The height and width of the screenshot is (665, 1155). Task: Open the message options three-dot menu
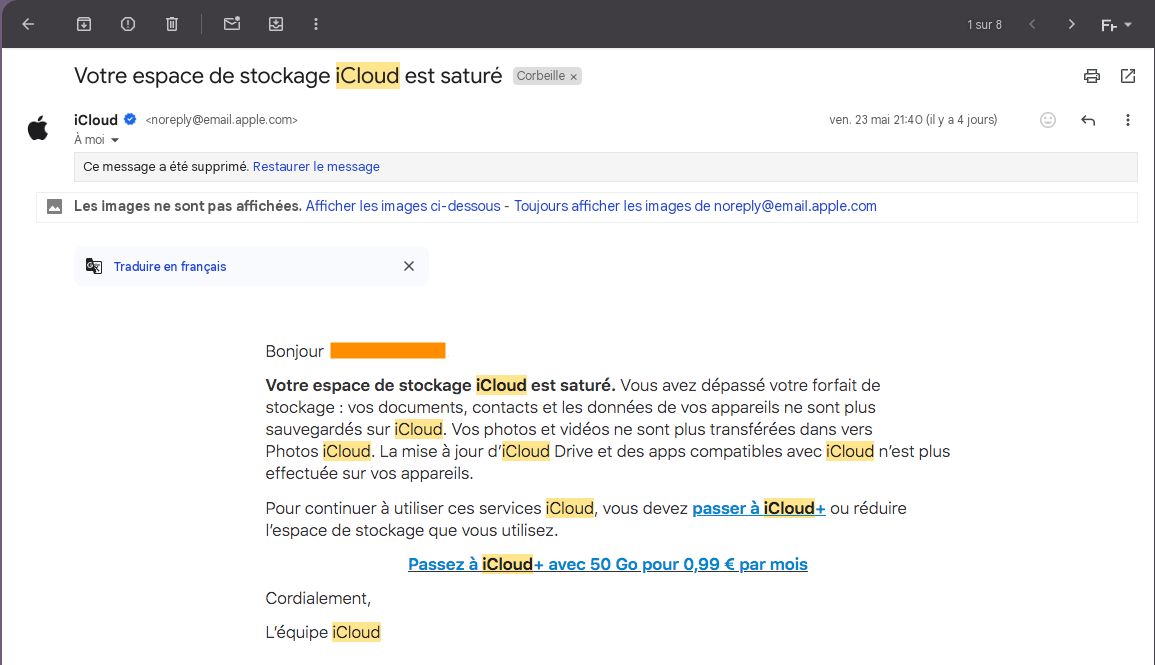1128,120
